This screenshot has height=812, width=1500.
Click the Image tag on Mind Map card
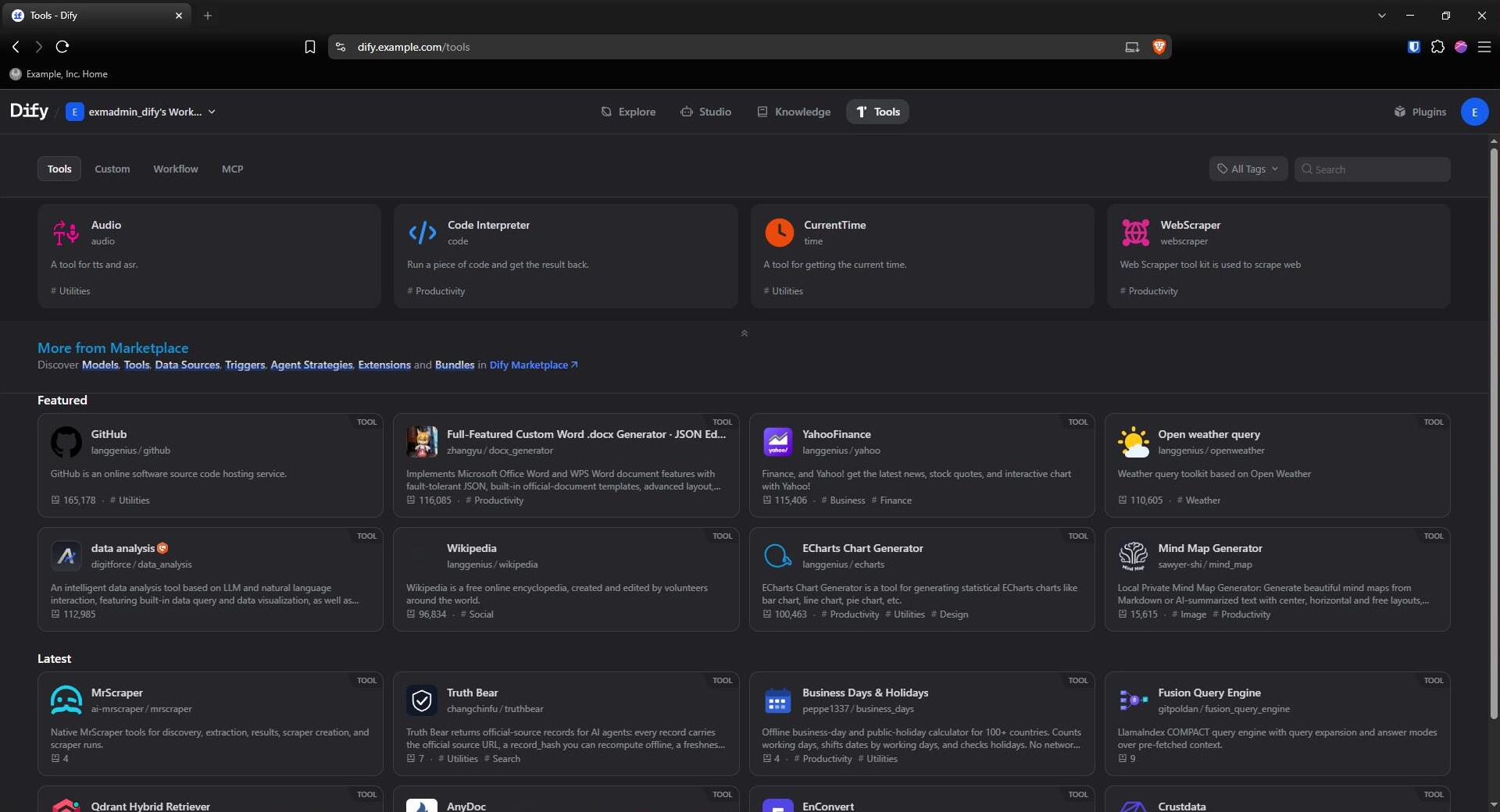[x=1189, y=614]
